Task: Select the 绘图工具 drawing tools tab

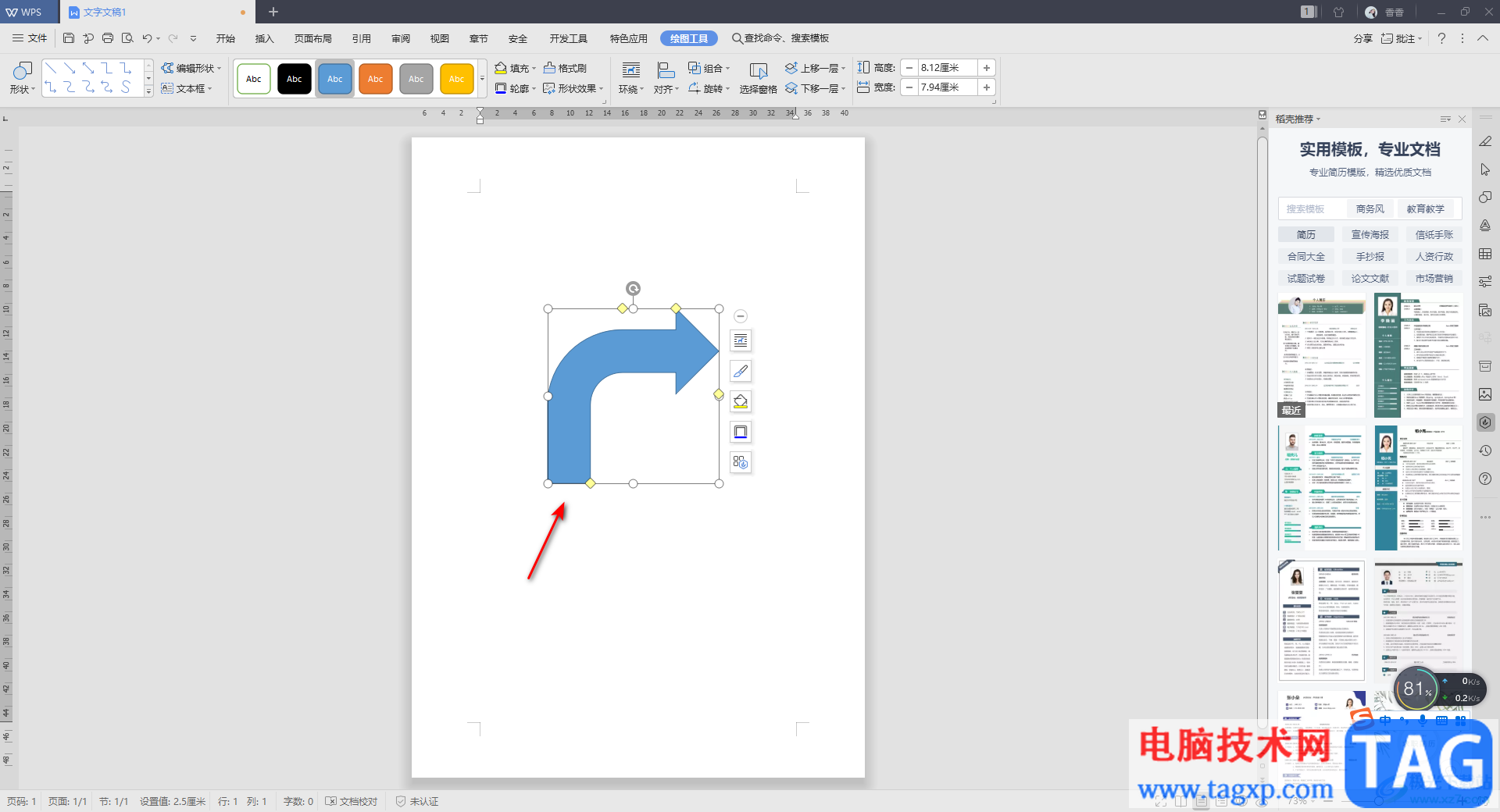Action: 688,38
